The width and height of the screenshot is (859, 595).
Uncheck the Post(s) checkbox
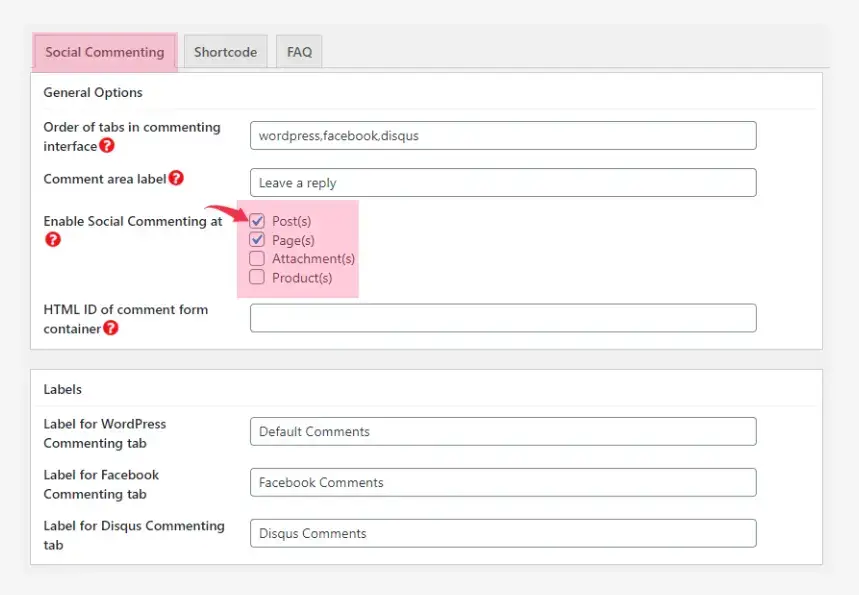coord(258,221)
